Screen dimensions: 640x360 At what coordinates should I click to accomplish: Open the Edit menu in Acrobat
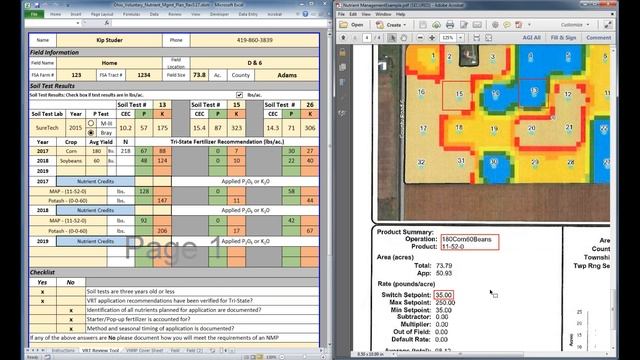pos(353,14)
